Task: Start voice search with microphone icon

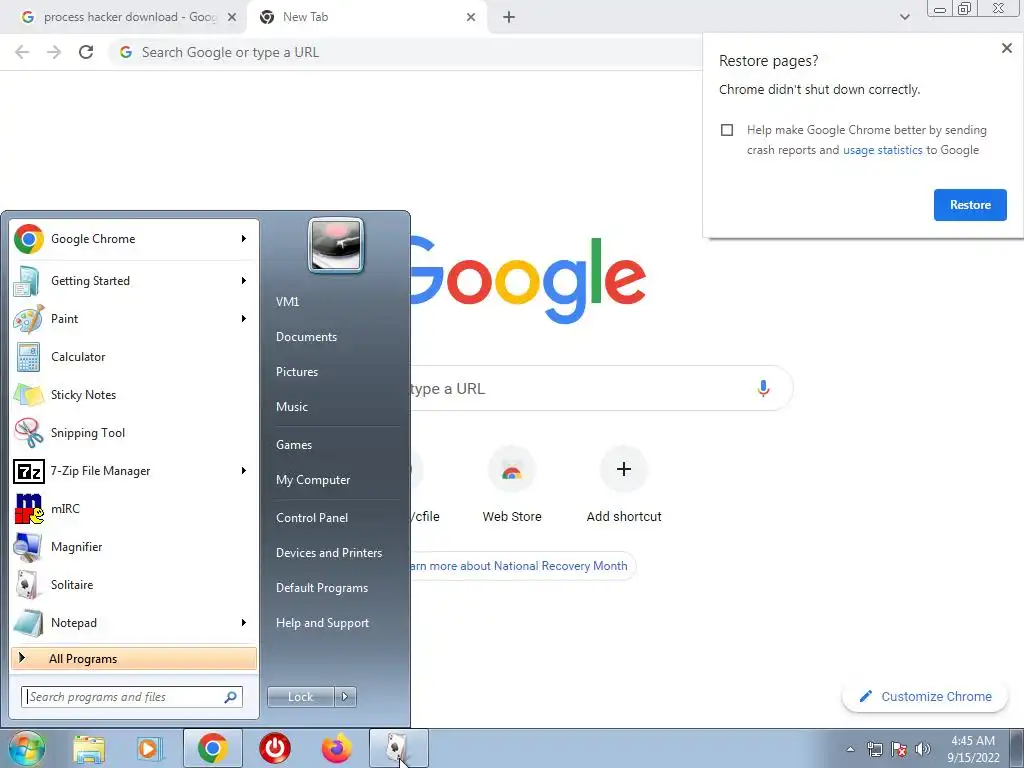Action: pyautogui.click(x=763, y=389)
